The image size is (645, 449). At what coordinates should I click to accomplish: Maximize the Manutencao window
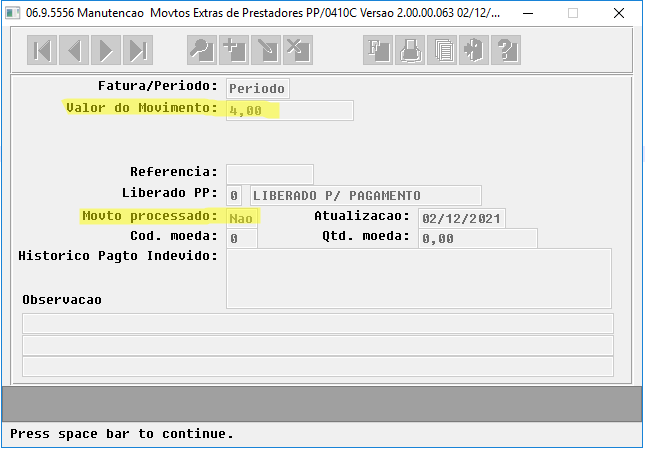(573, 13)
